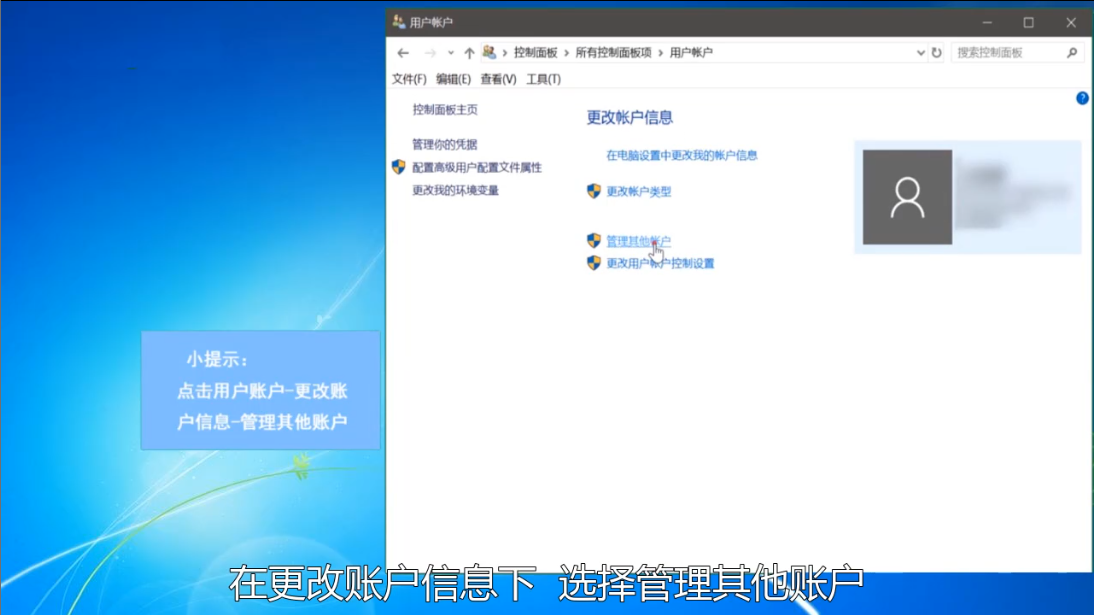Open the 查看(V) menu
1094x615 pixels.
tap(498, 79)
